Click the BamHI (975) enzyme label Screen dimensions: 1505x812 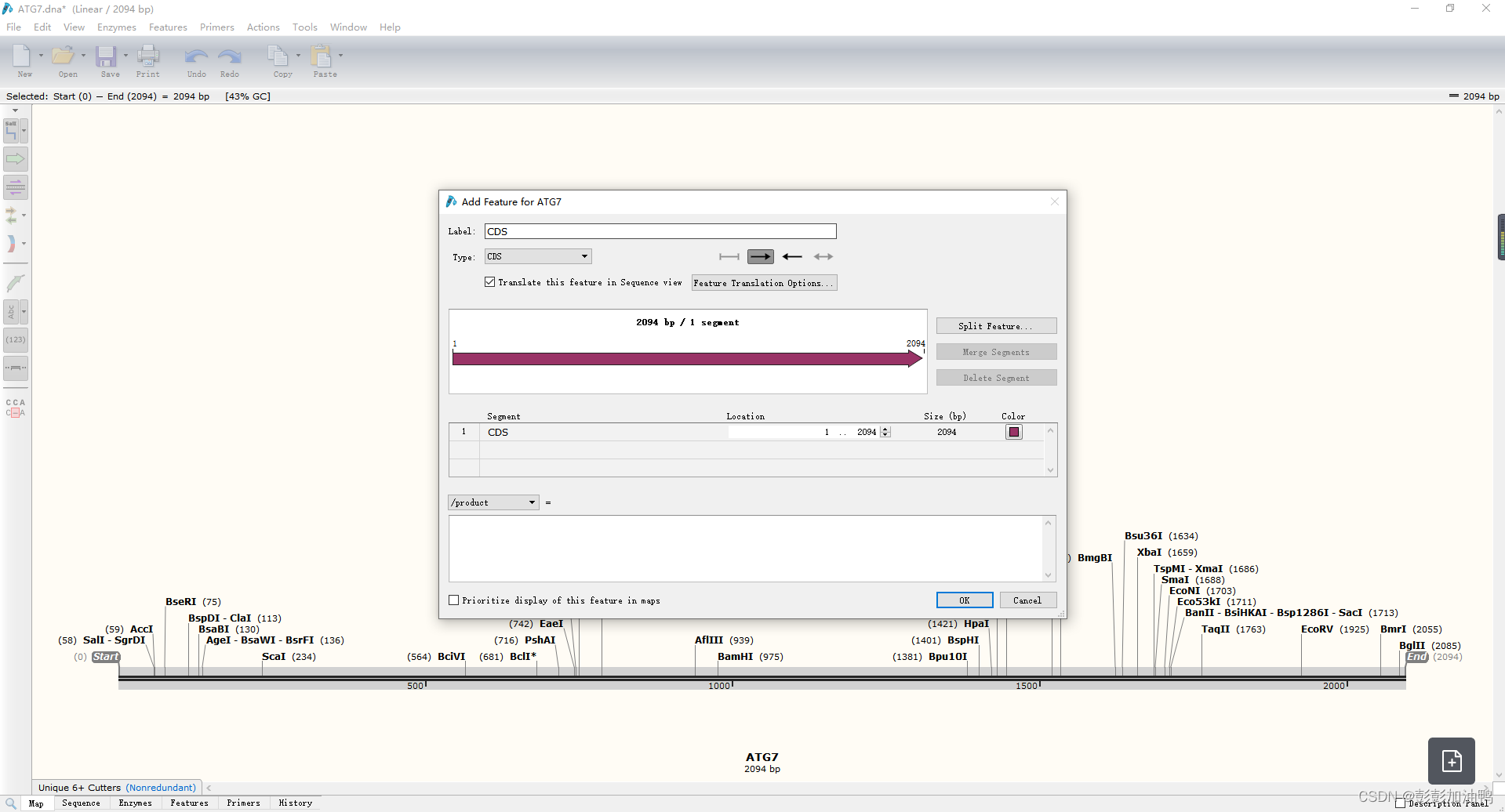[x=751, y=657]
